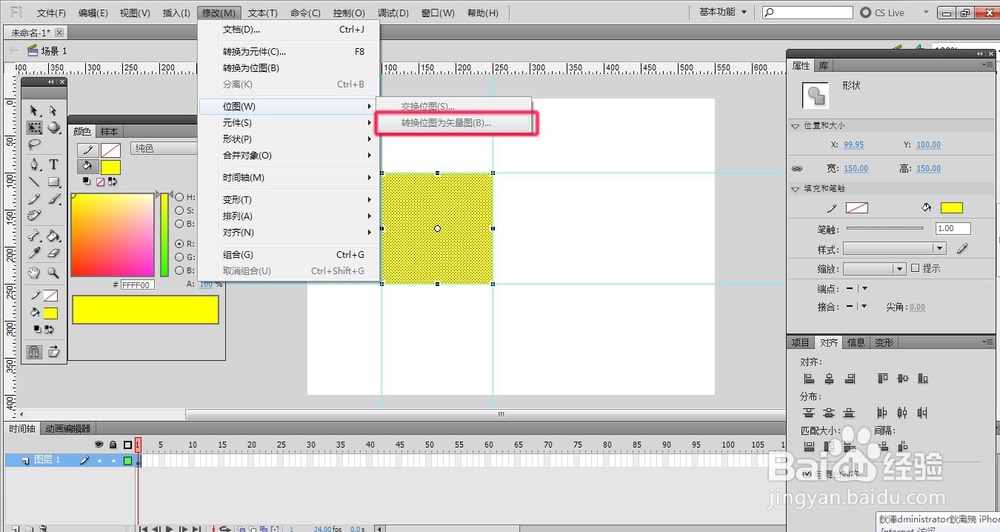
Task: Click lock width and height link icon
Action: (x=797, y=168)
